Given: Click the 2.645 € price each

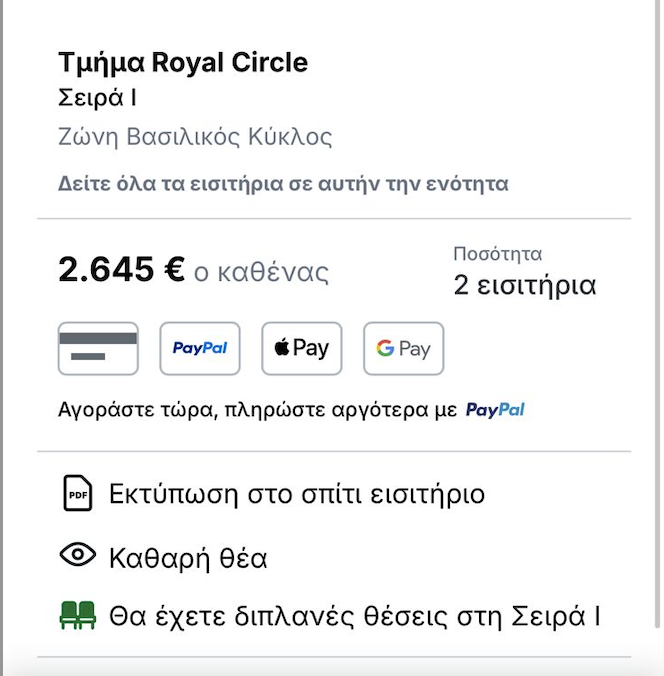Looking at the screenshot, I should point(121,270).
